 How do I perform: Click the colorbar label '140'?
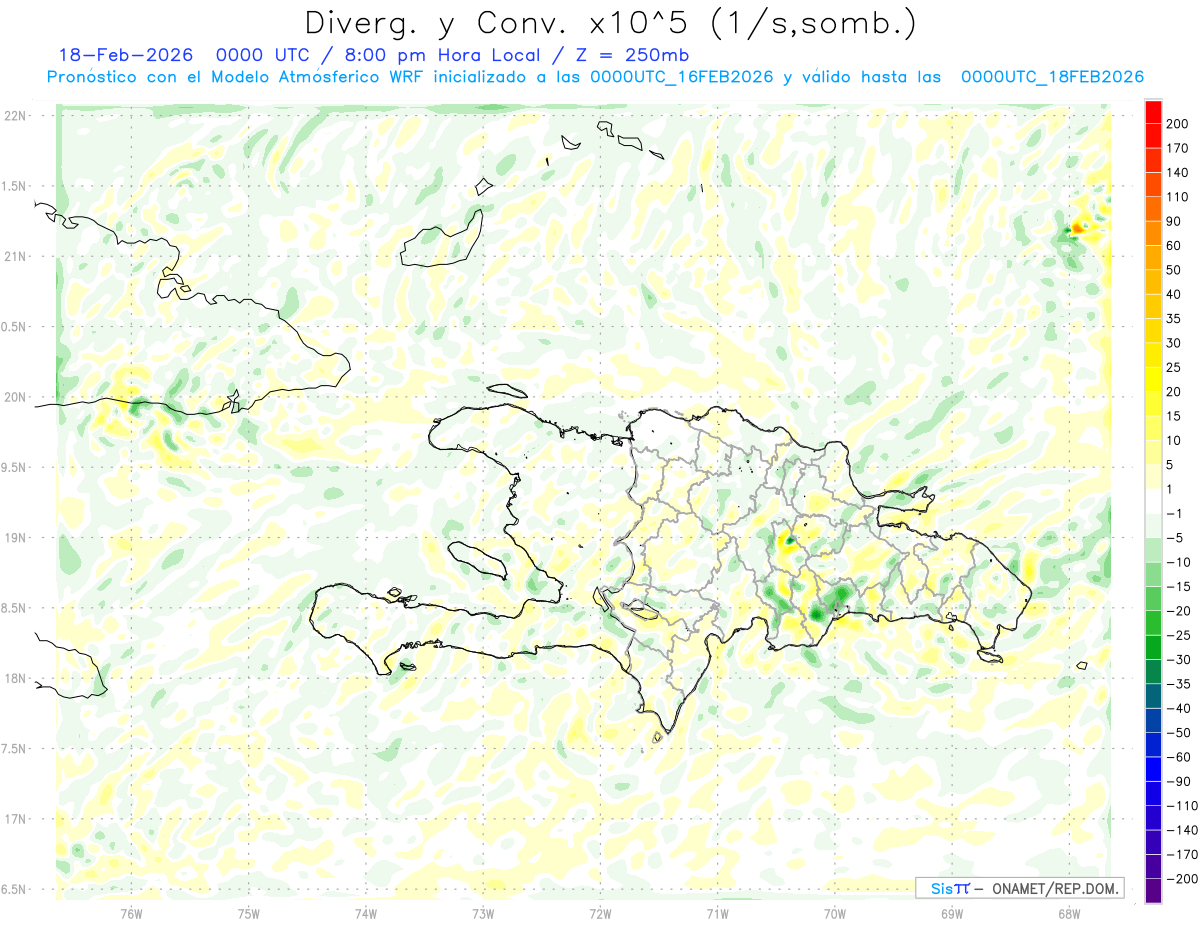(x=1177, y=172)
